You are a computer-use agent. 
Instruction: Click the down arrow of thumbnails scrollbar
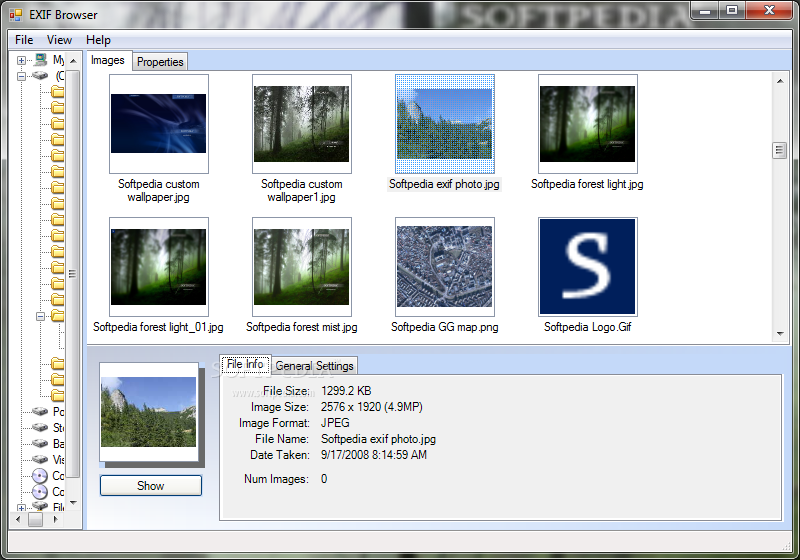click(780, 334)
